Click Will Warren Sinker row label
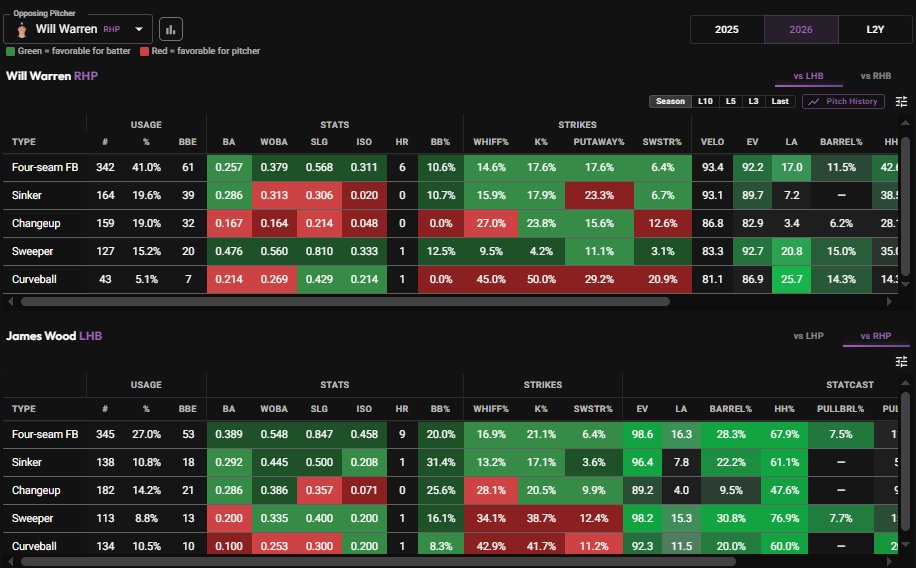The width and height of the screenshot is (916, 568). pyautogui.click(x=27, y=196)
